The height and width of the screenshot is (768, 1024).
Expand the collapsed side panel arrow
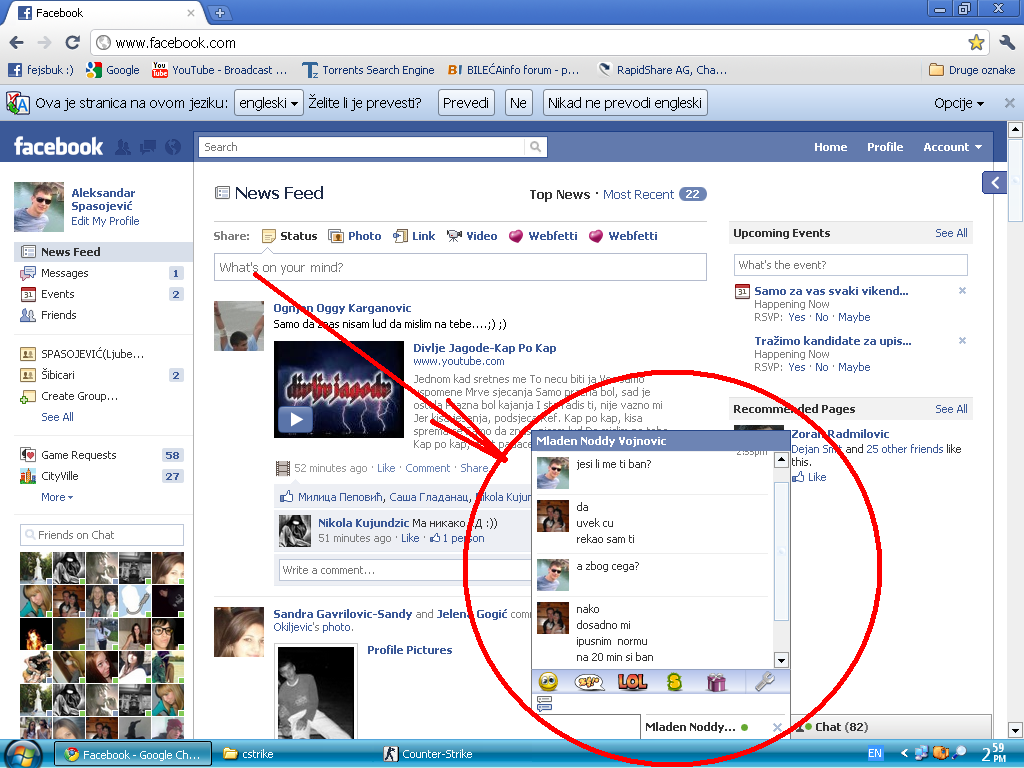[995, 182]
